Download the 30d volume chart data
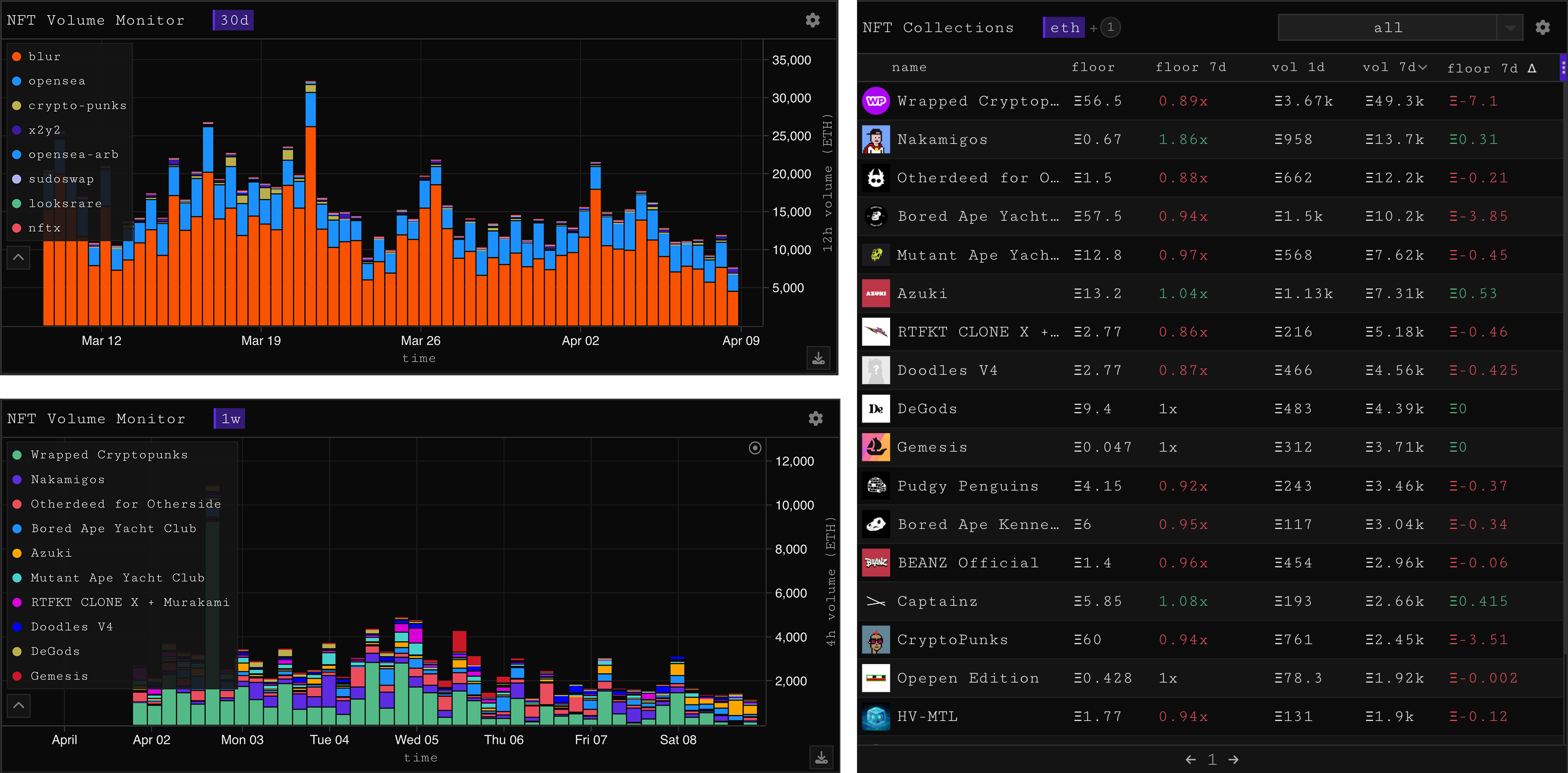1568x773 pixels. click(x=818, y=358)
